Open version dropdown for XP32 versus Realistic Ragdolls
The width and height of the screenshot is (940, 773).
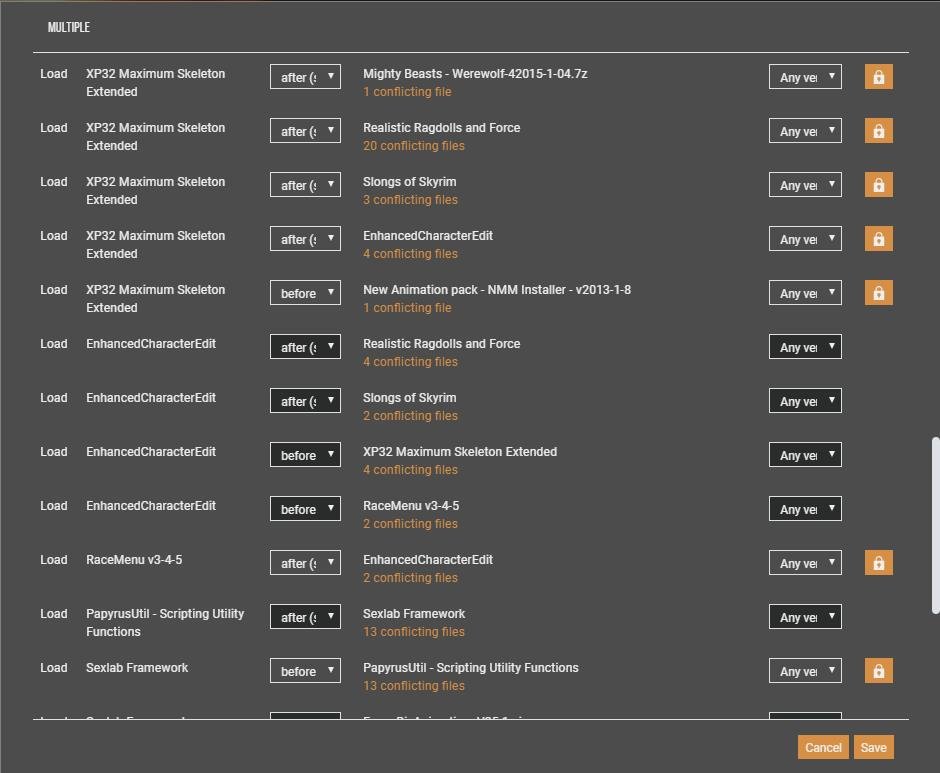click(805, 131)
